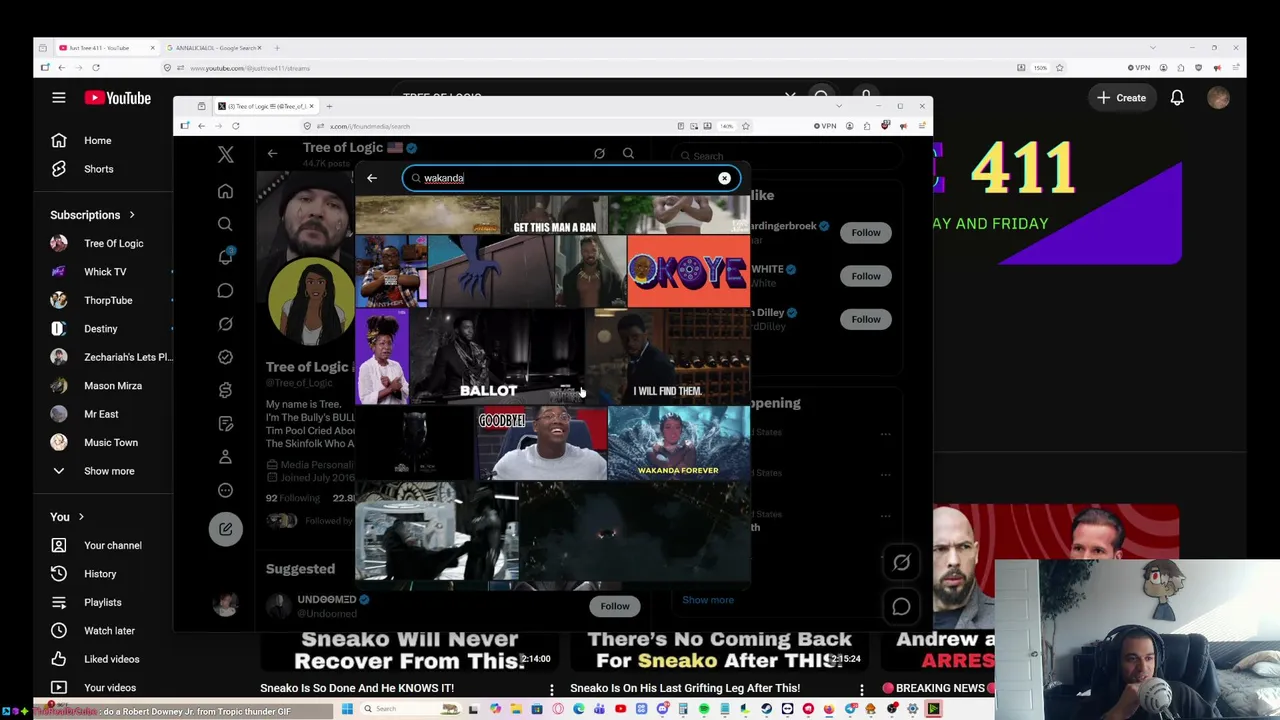
Task: Open X home from the X logo
Action: pyautogui.click(x=225, y=155)
